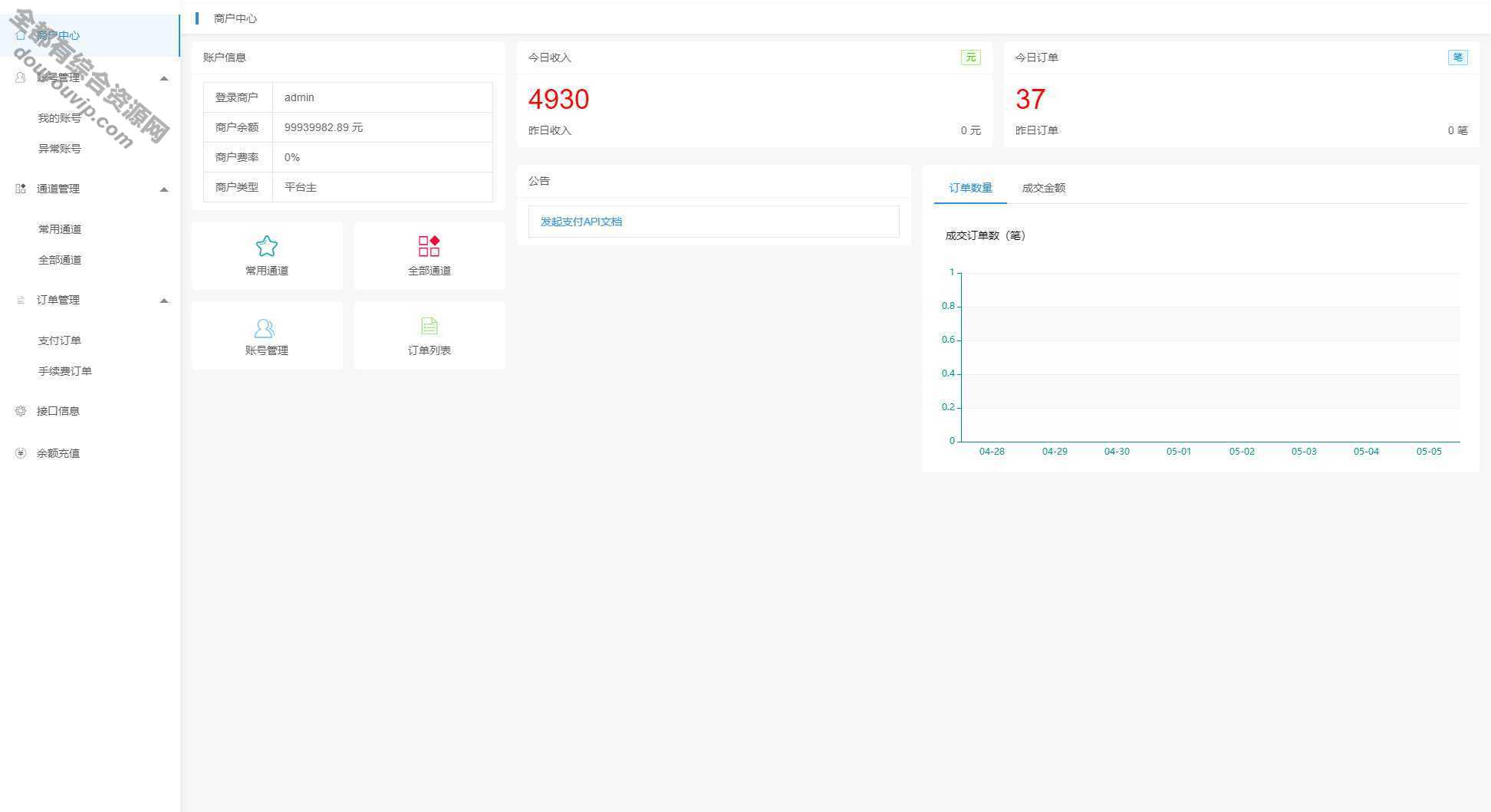
Task: Click the 全部通道 shortcut card label
Action: 430,271
